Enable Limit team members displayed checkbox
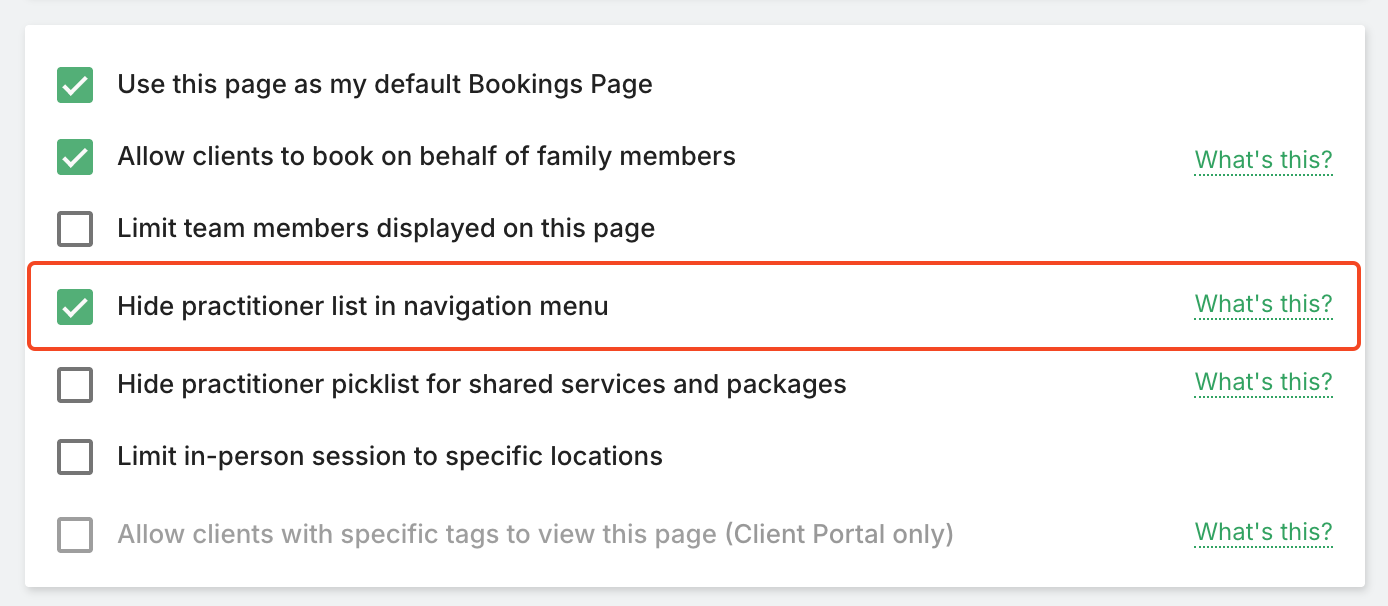 click(75, 229)
